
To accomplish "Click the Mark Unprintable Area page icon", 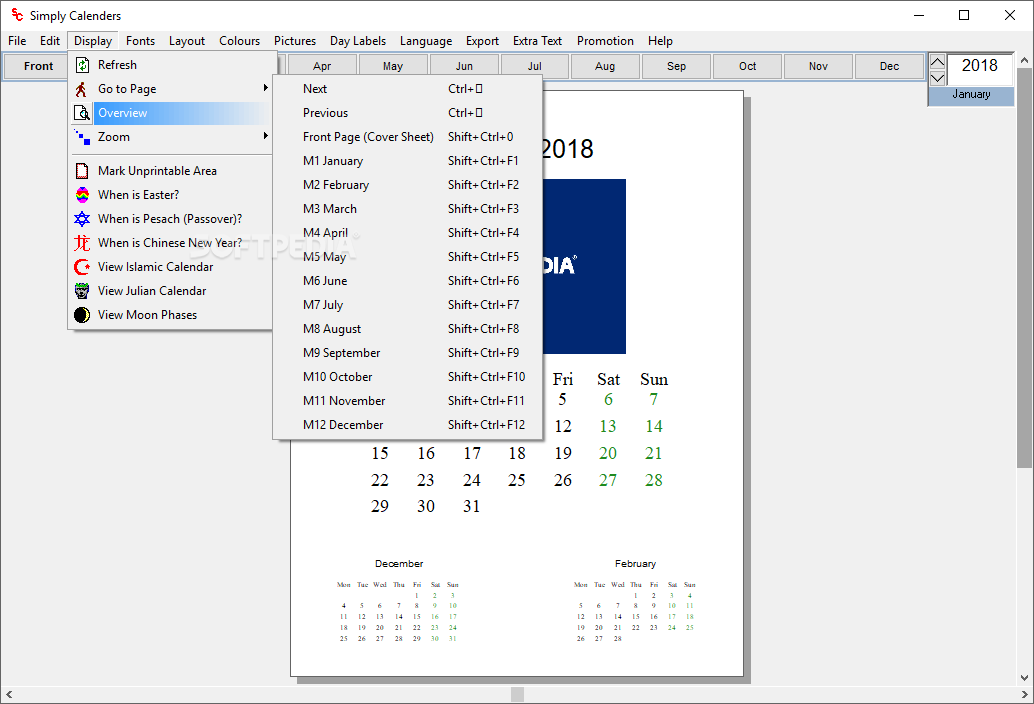I will [82, 171].
